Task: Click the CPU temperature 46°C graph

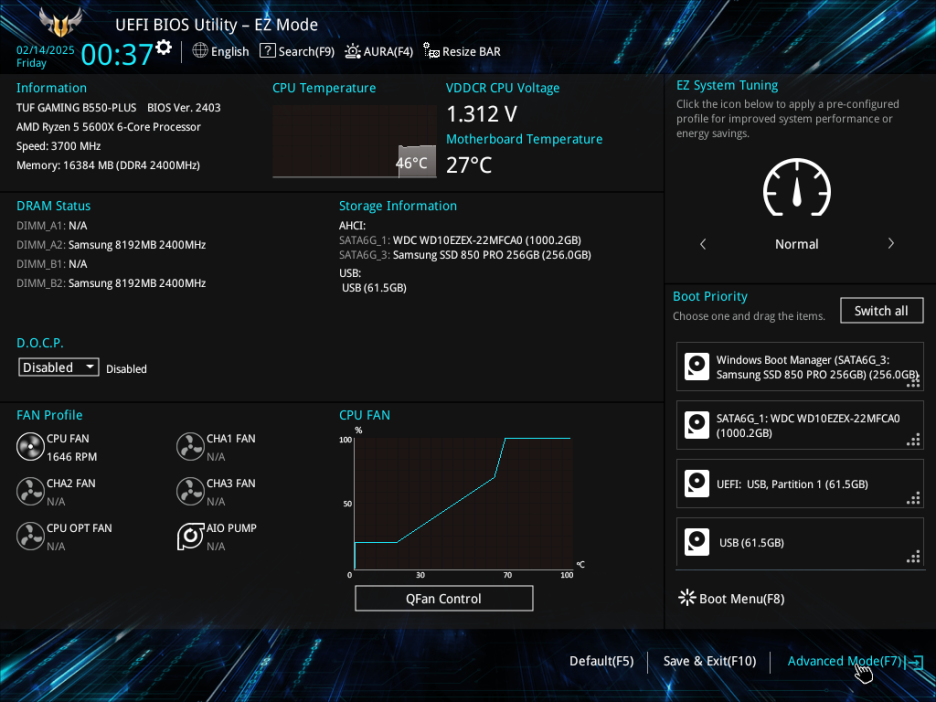Action: tap(355, 141)
